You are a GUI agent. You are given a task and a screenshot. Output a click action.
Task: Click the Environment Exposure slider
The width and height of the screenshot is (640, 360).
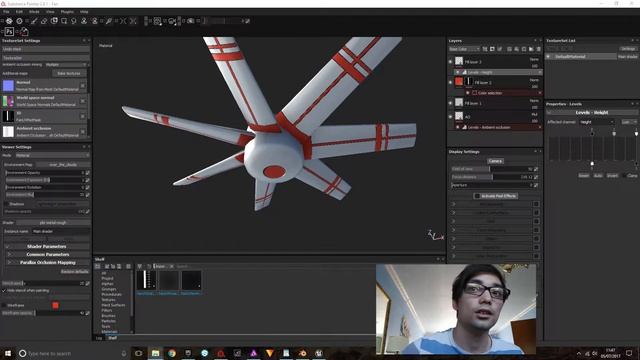44,180
